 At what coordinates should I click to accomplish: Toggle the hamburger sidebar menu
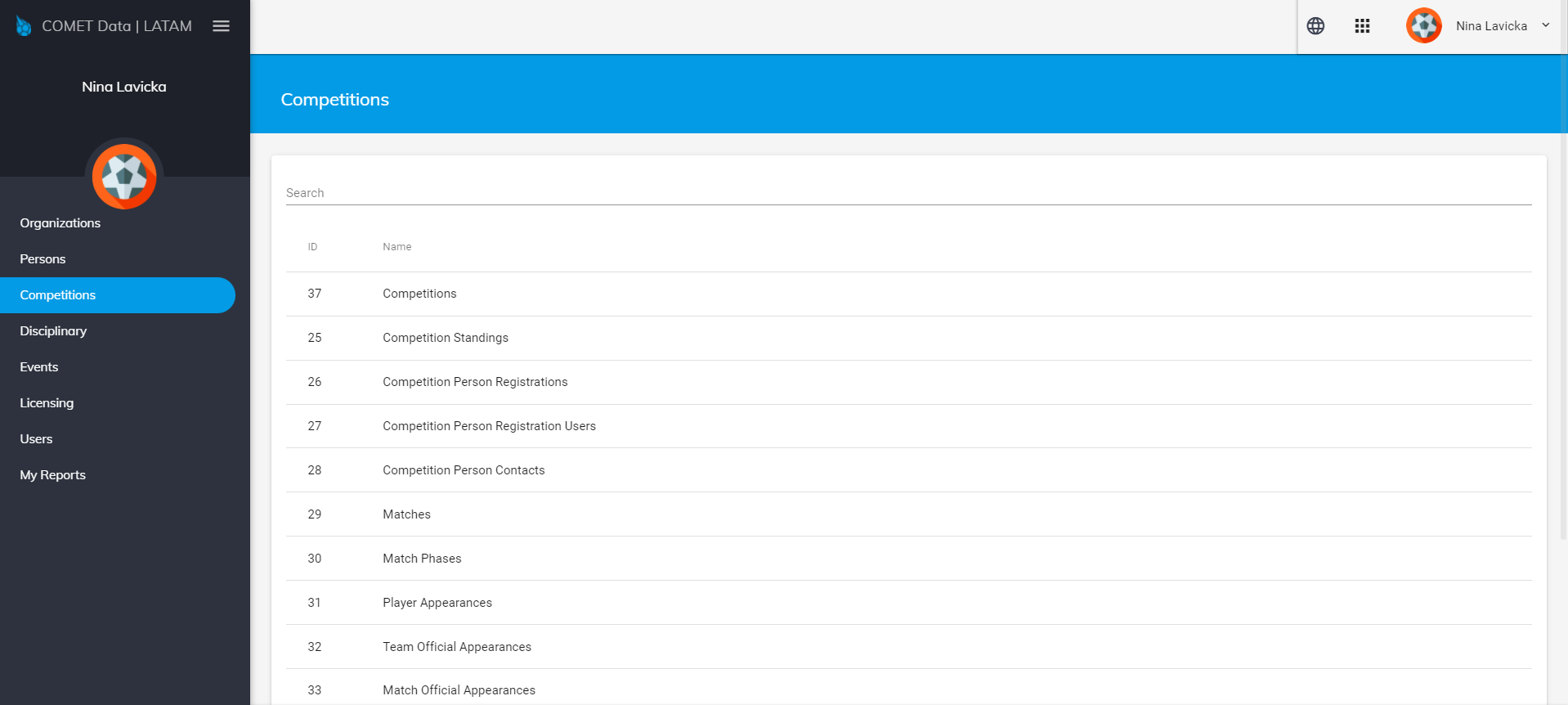click(221, 26)
